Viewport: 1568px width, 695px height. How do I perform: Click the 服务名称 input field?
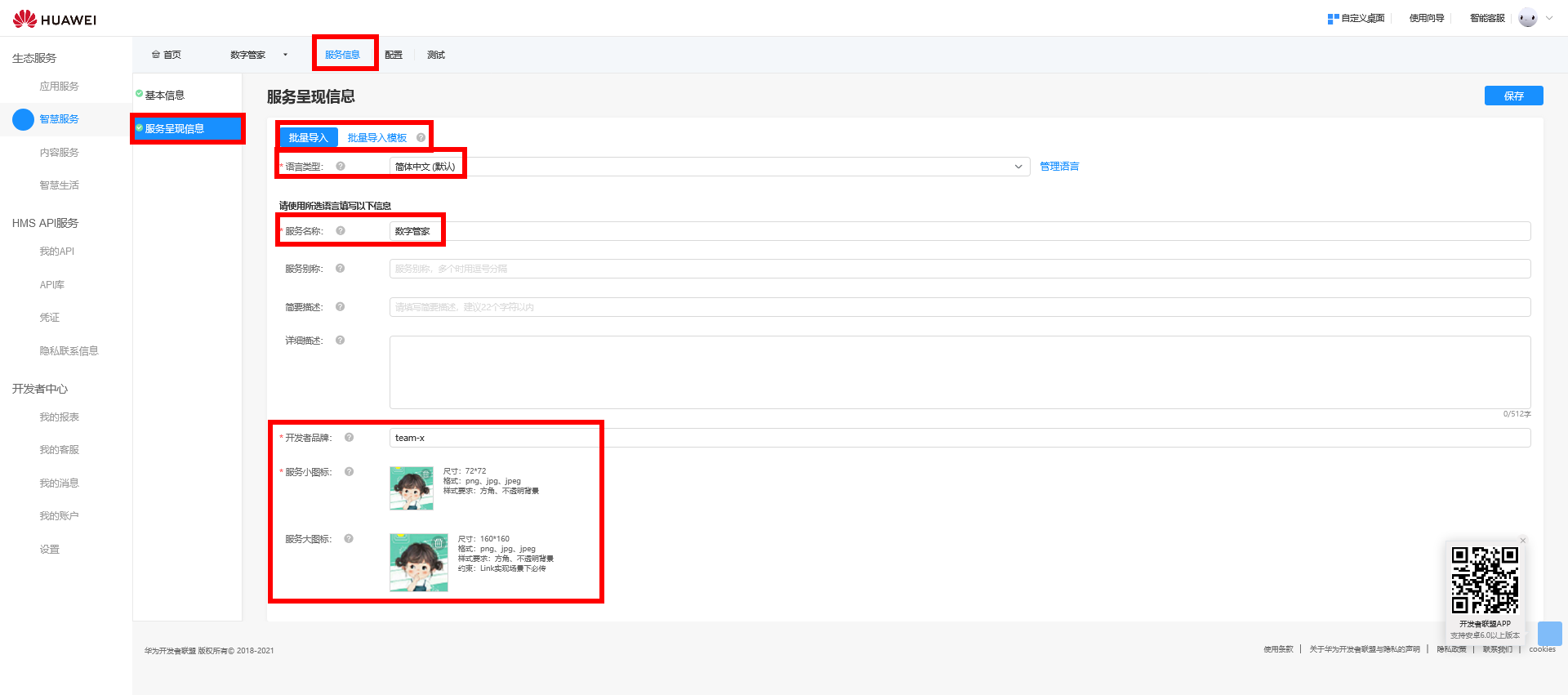(x=960, y=231)
